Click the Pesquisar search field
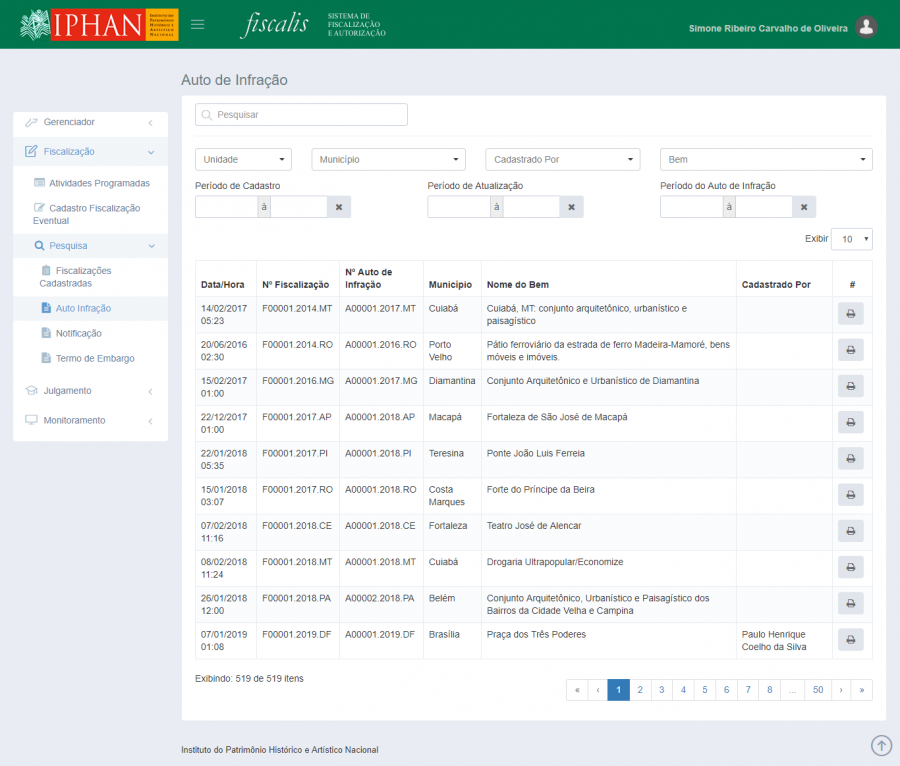This screenshot has height=766, width=900. pos(301,115)
